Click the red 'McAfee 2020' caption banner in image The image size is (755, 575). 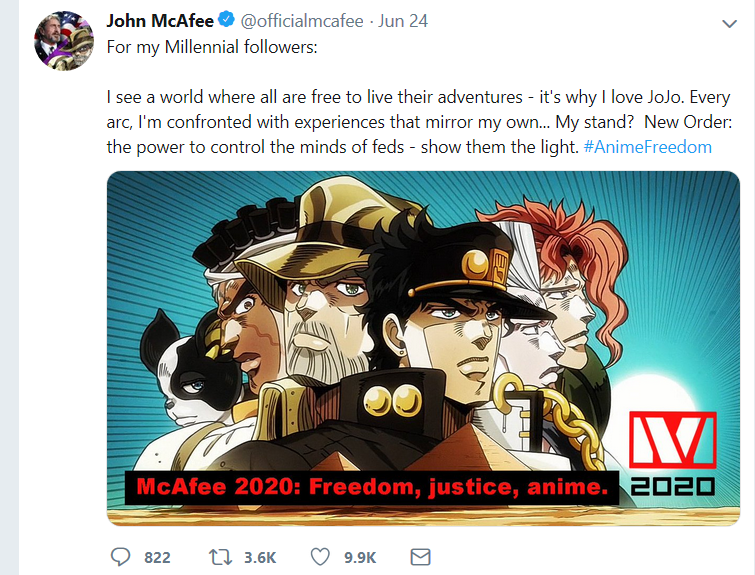(372, 487)
